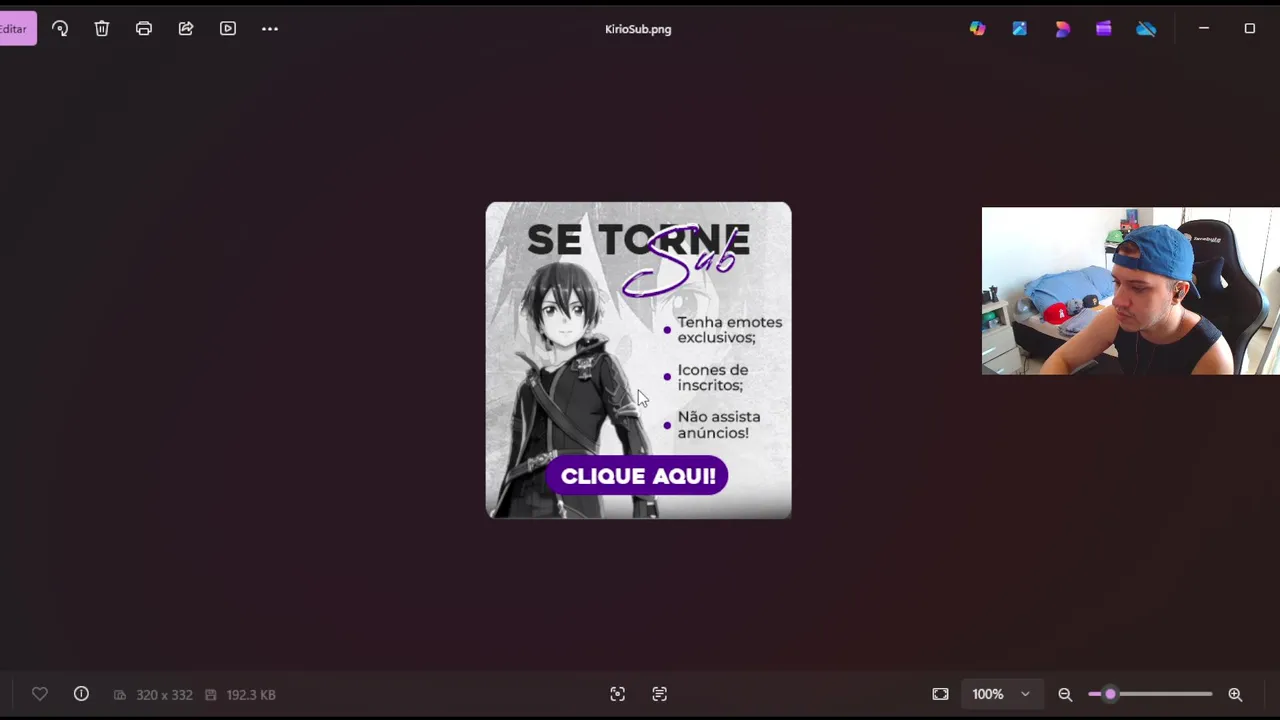Viewport: 1280px width, 720px height.
Task: Rotate the image with the rotate icon
Action: pyautogui.click(x=60, y=29)
